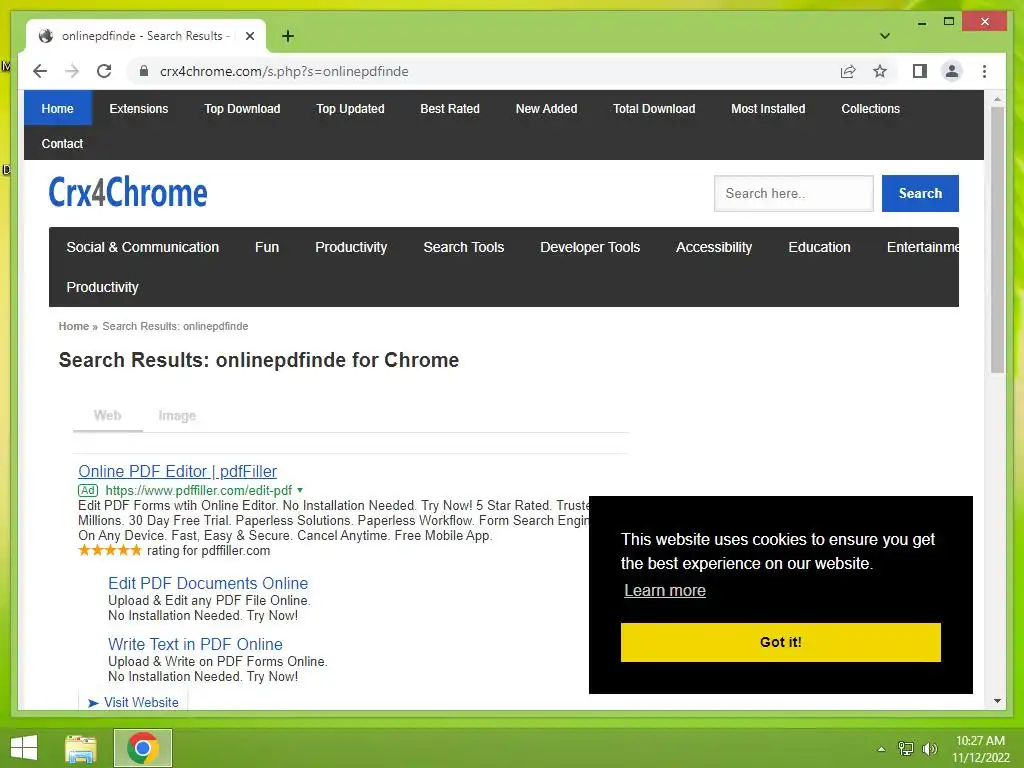Open the Collections nav item
This screenshot has height=768, width=1024.
[x=870, y=108]
